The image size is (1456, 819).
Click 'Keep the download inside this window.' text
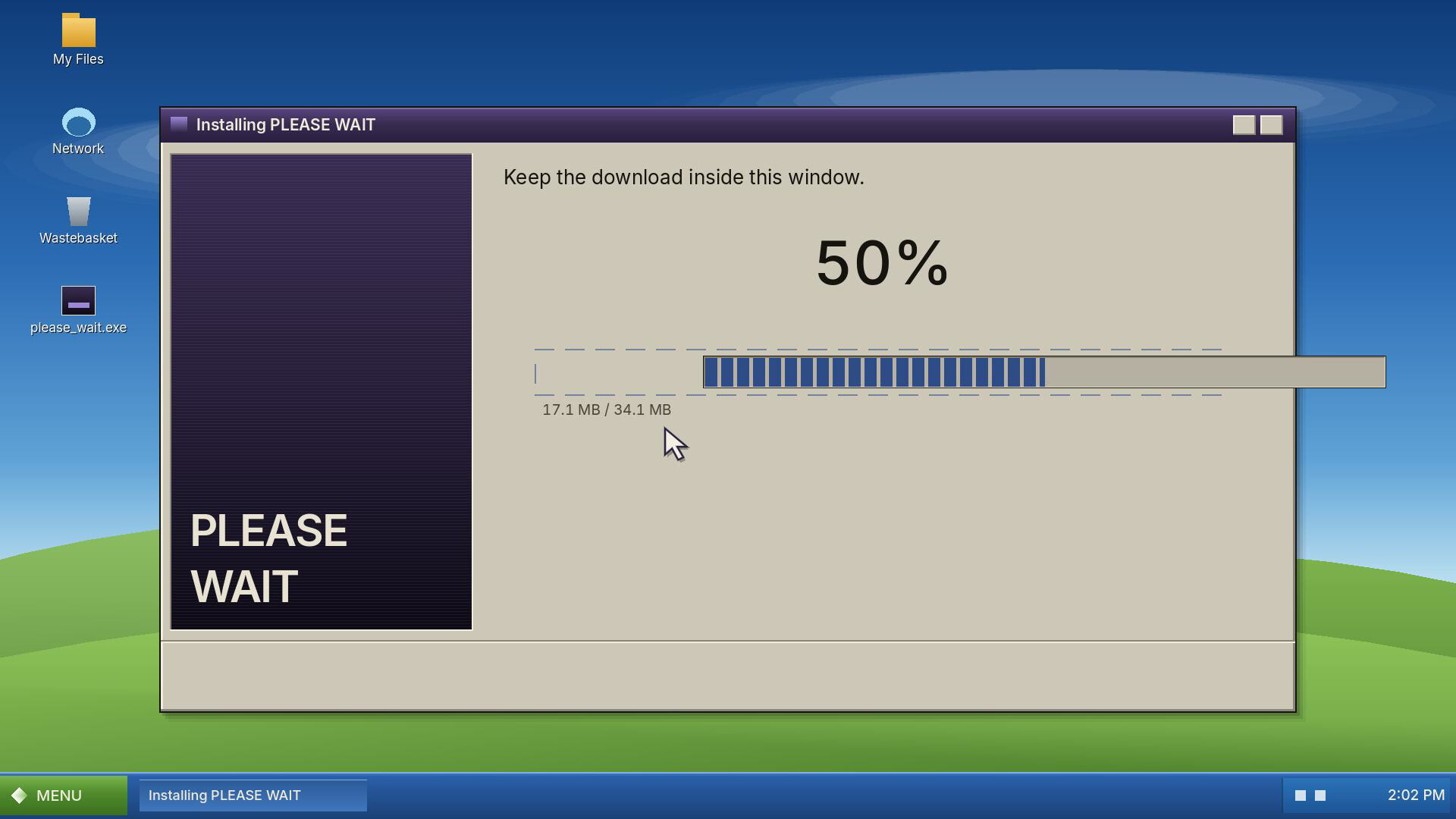tap(684, 177)
